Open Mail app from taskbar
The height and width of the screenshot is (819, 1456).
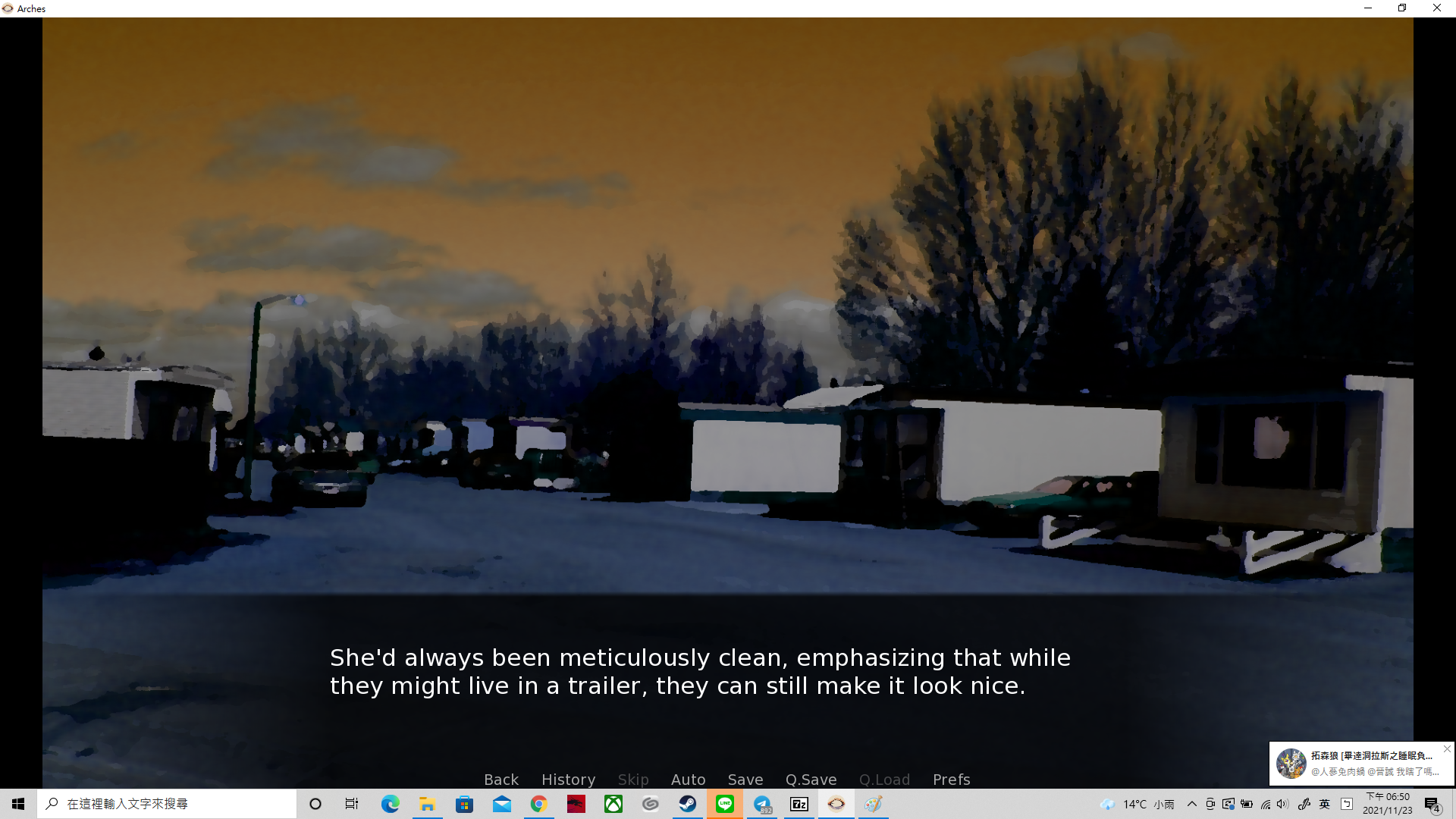pos(501,804)
